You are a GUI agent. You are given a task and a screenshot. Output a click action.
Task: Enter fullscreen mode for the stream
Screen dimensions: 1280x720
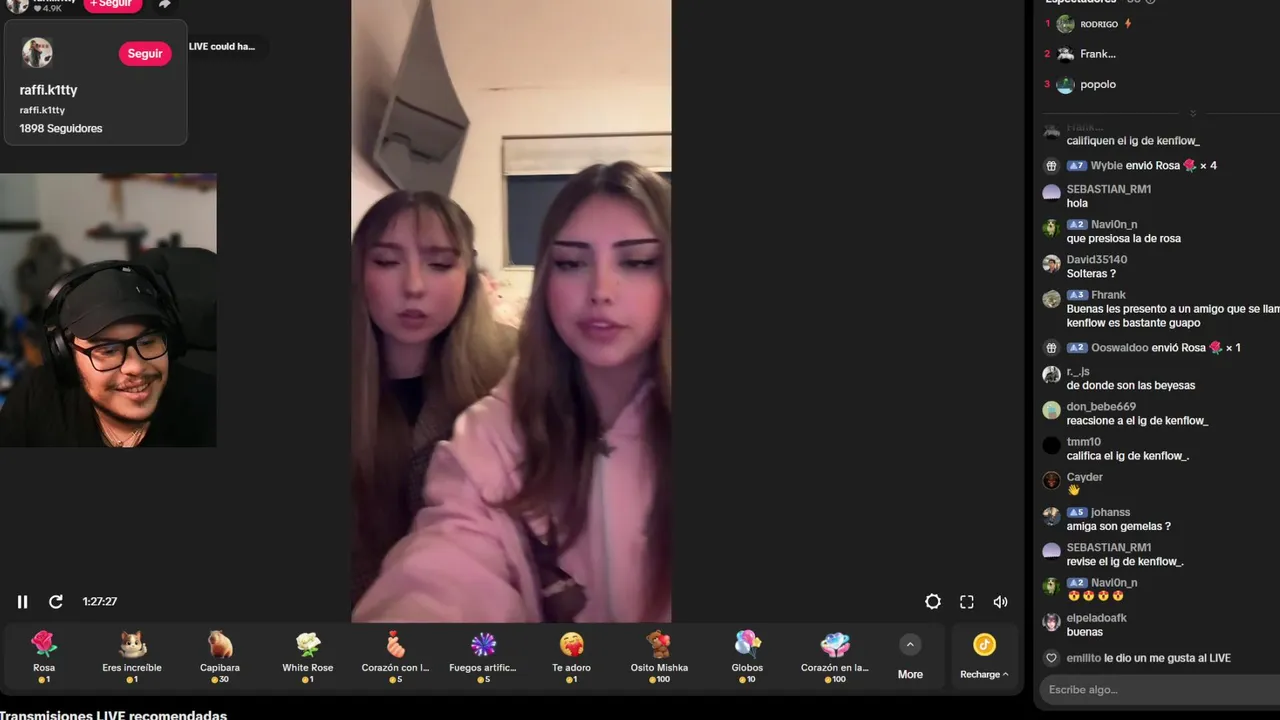point(967,602)
